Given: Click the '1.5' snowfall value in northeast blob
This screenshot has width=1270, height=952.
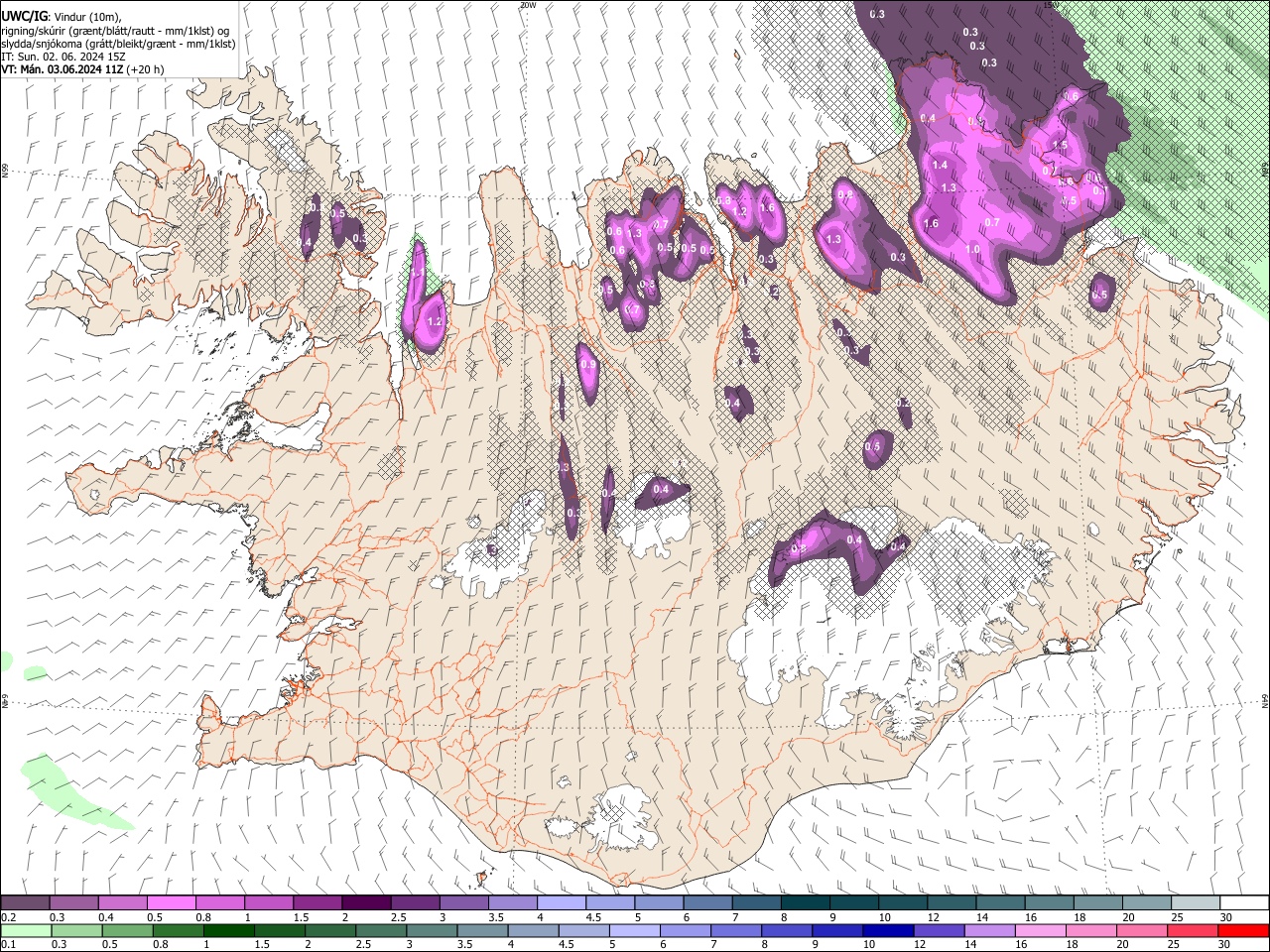Looking at the screenshot, I should pyautogui.click(x=1059, y=146).
